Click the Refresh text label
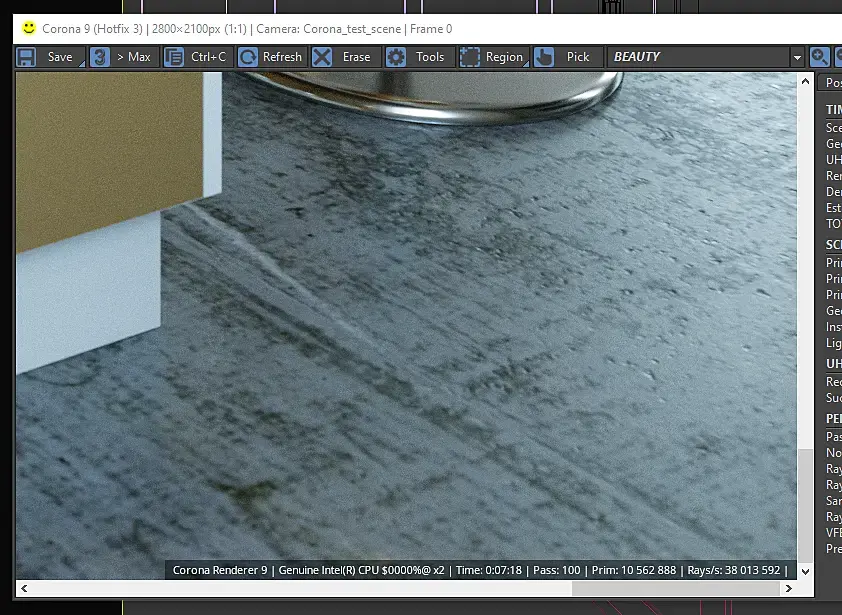 [x=282, y=57]
